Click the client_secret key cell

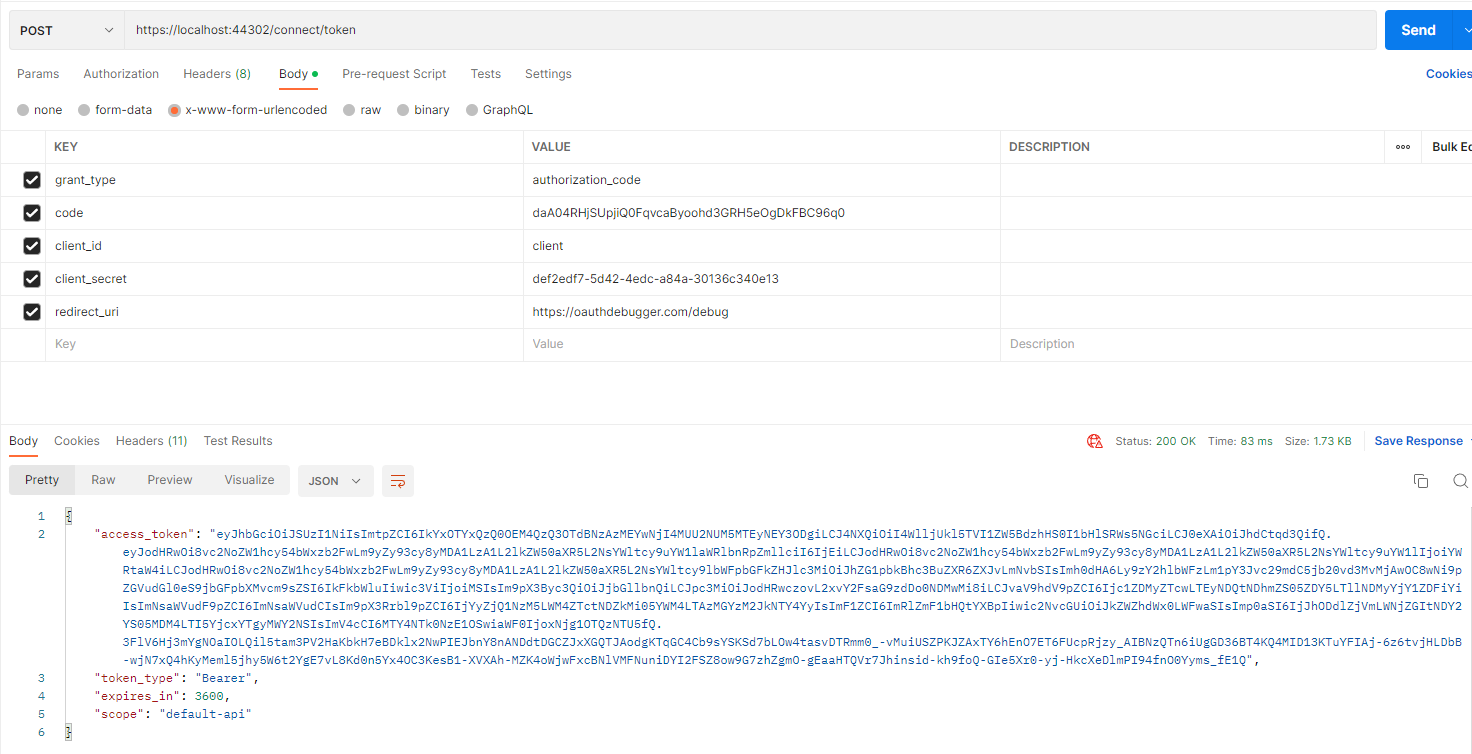coord(284,279)
